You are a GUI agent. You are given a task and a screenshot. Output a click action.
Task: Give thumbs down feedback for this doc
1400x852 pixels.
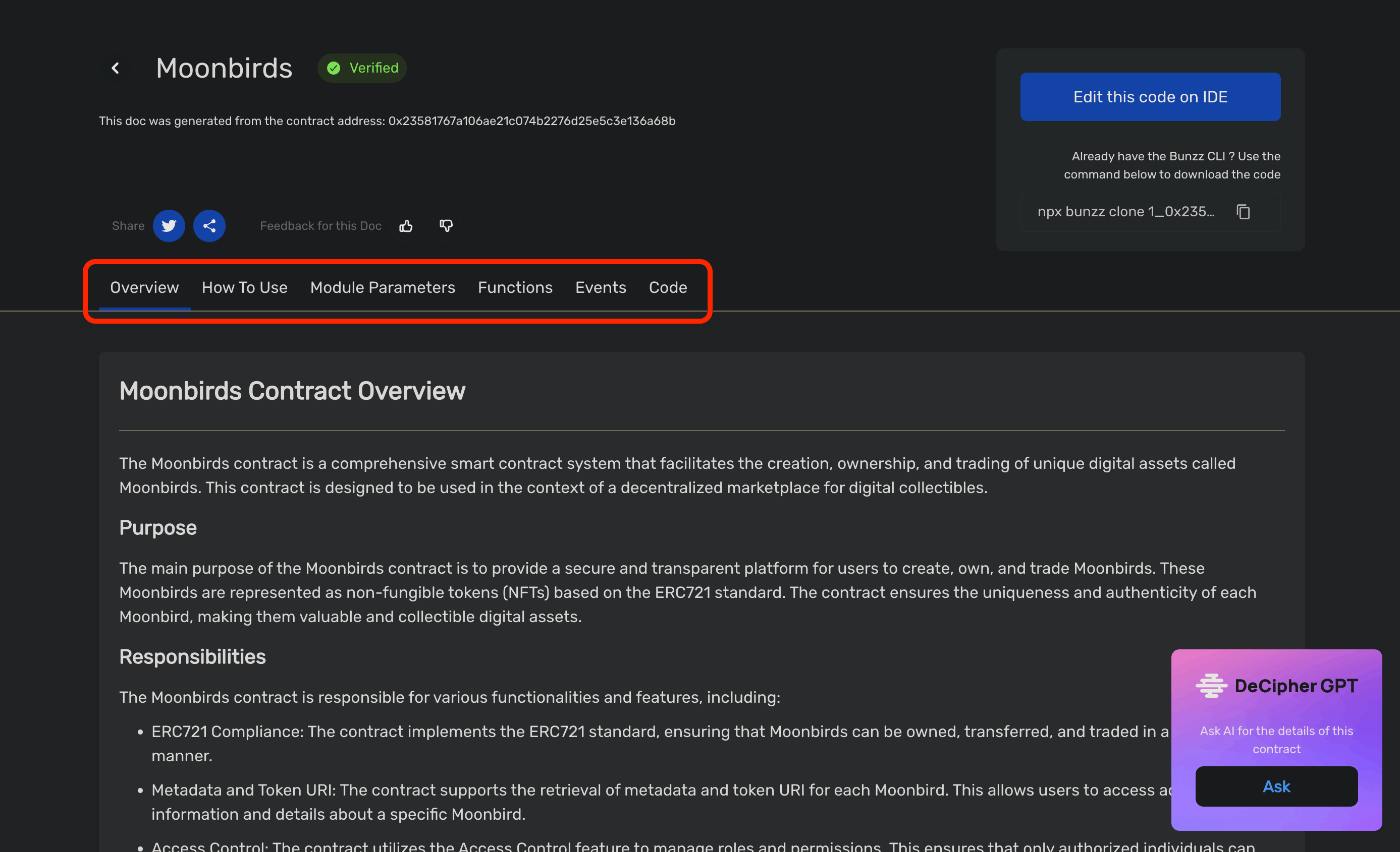click(446, 226)
